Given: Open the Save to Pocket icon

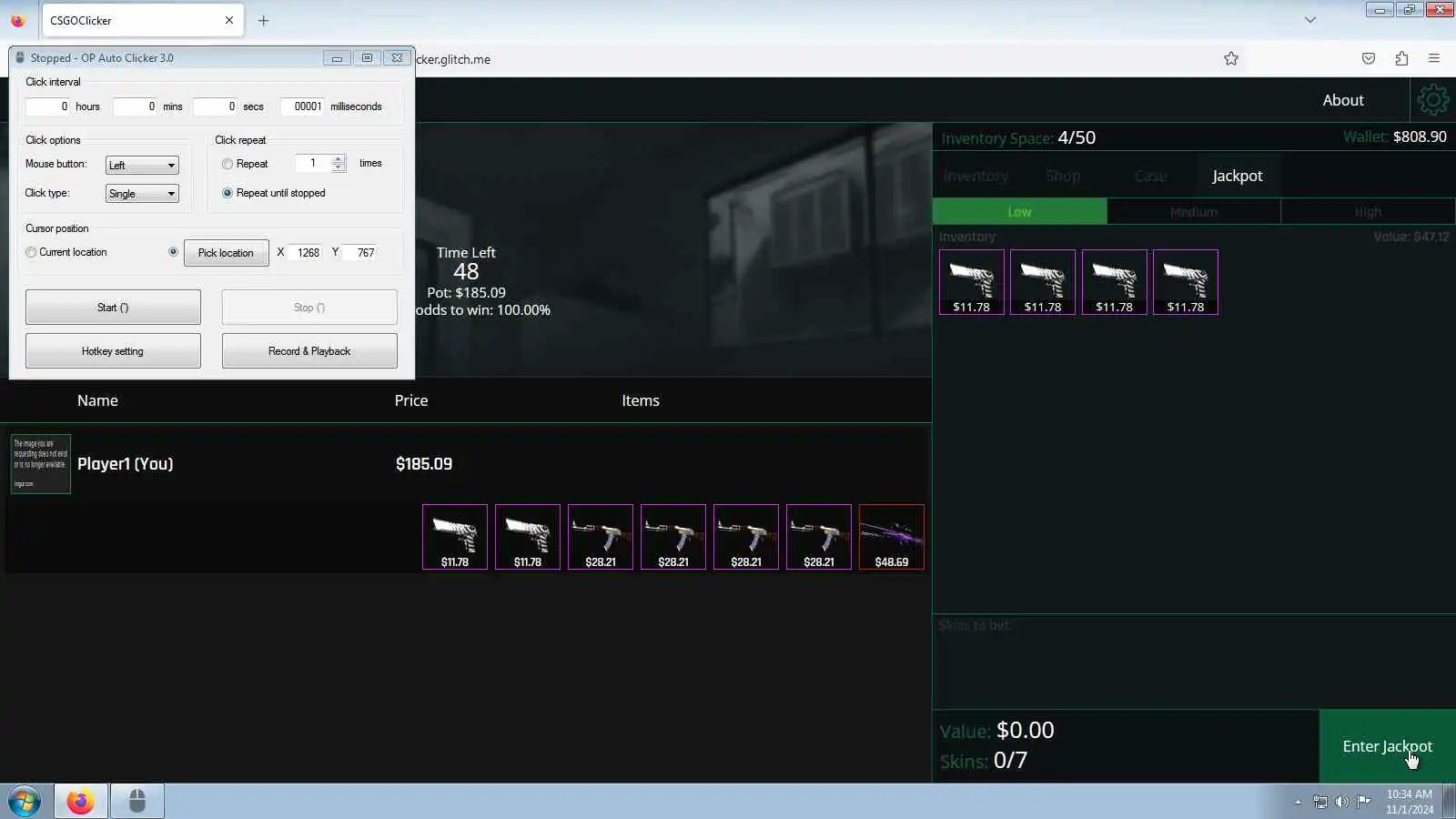Looking at the screenshot, I should point(1369,59).
